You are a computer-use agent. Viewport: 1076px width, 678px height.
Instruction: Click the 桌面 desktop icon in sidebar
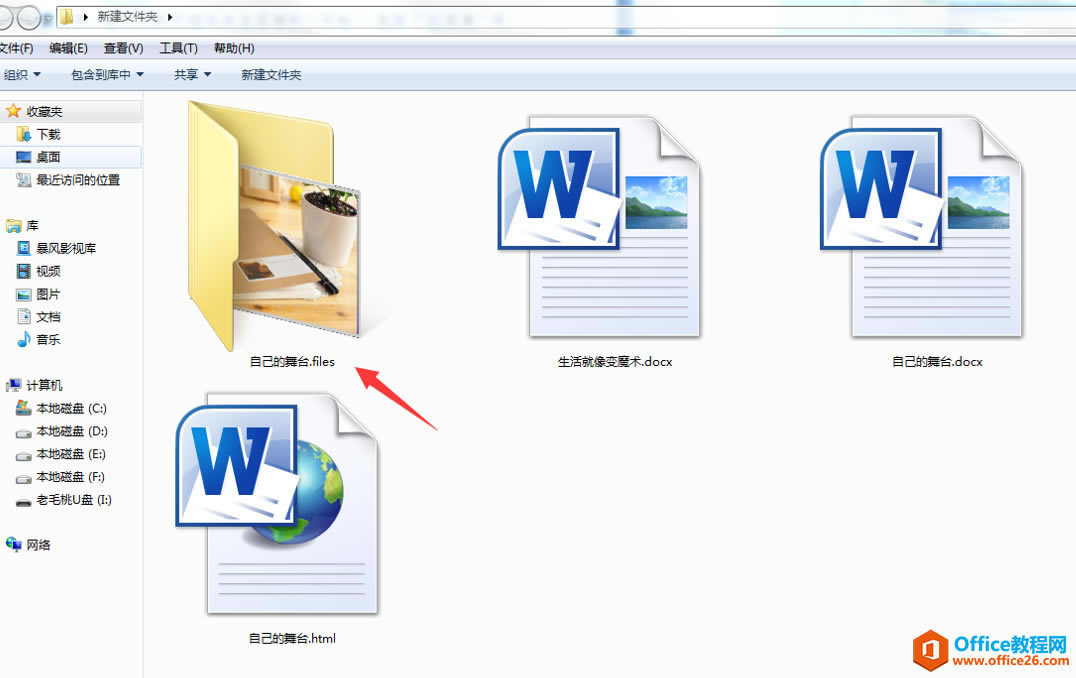23,157
